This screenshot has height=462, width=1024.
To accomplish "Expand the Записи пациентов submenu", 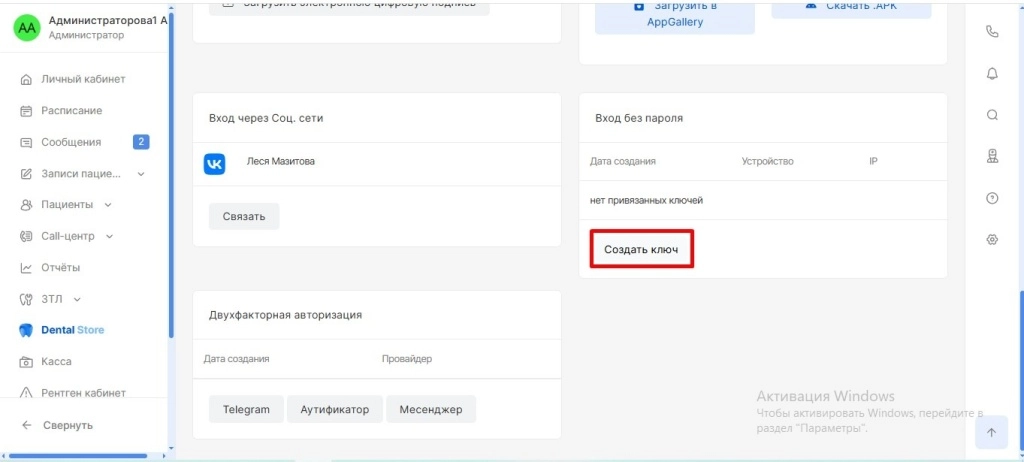I will [141, 174].
